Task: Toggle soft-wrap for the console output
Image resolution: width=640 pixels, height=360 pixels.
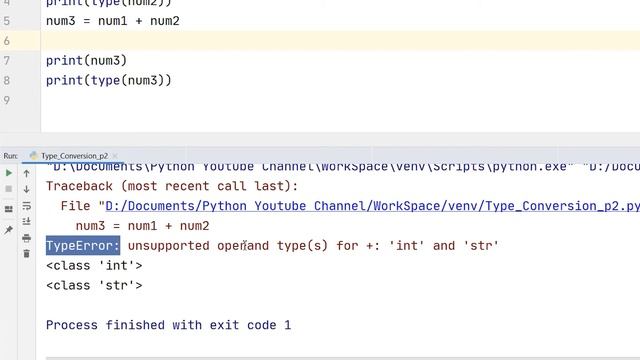Action: [x=27, y=206]
